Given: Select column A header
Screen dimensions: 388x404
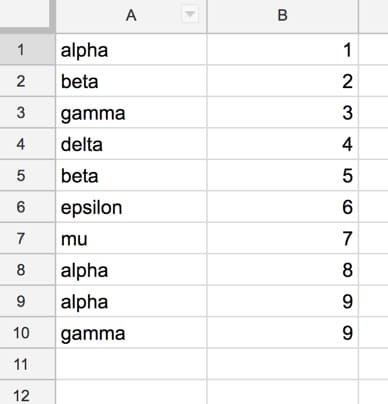Looking at the screenshot, I should pyautogui.click(x=131, y=16).
